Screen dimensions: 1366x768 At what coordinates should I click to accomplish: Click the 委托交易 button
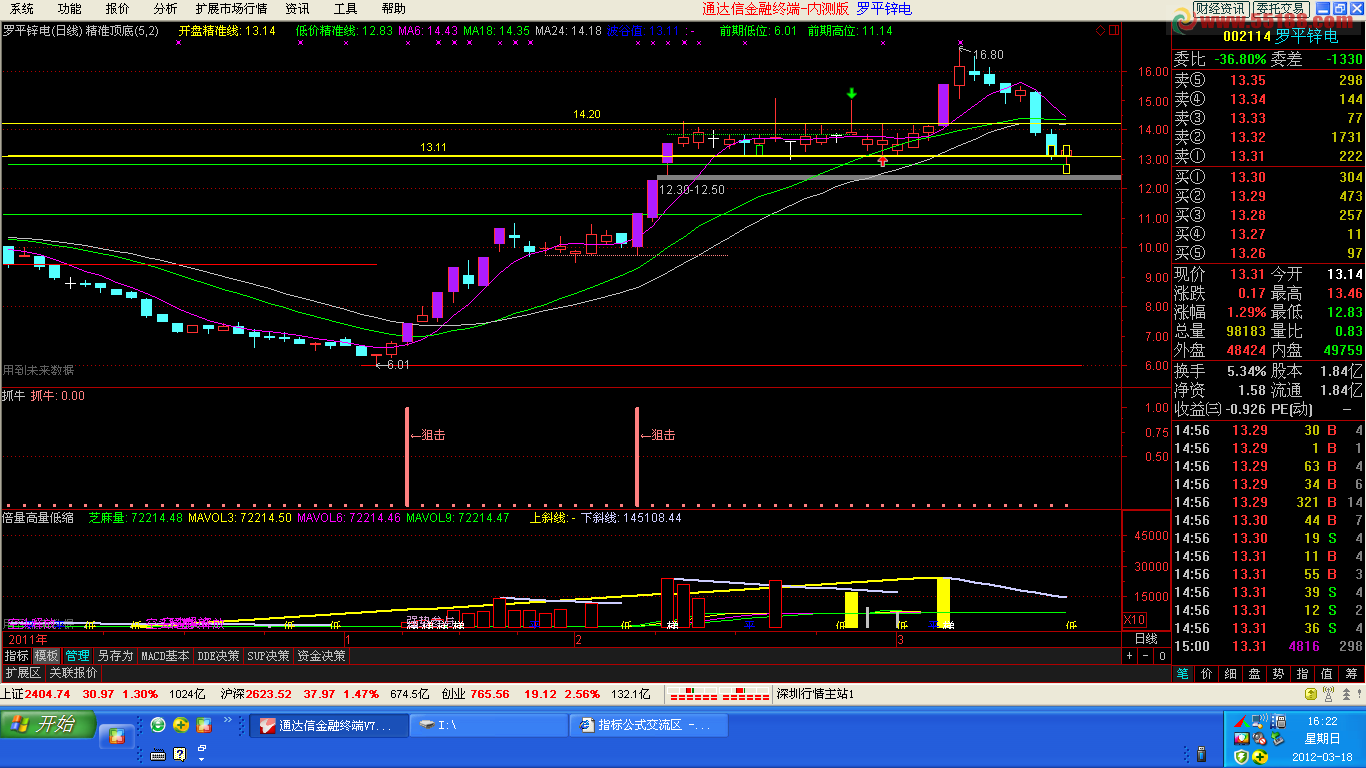(1281, 8)
